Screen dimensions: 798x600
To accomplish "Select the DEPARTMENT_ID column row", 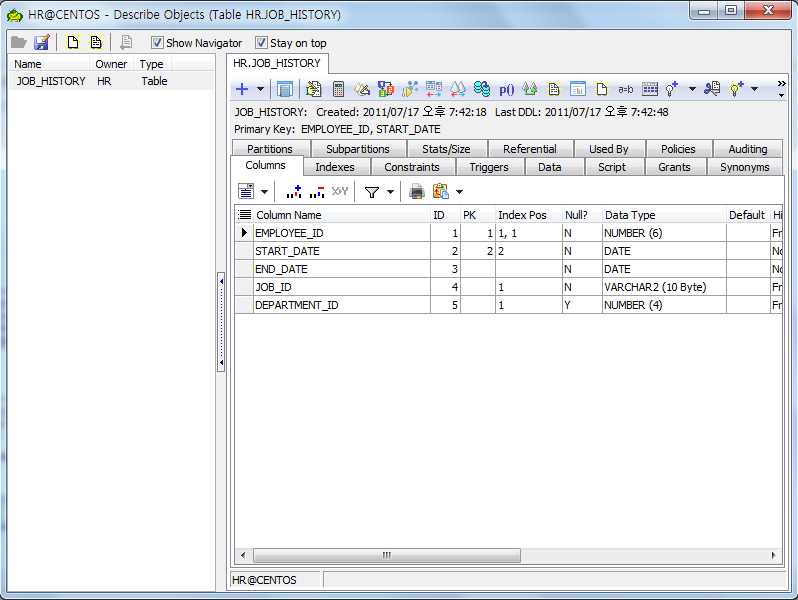I will (296, 305).
